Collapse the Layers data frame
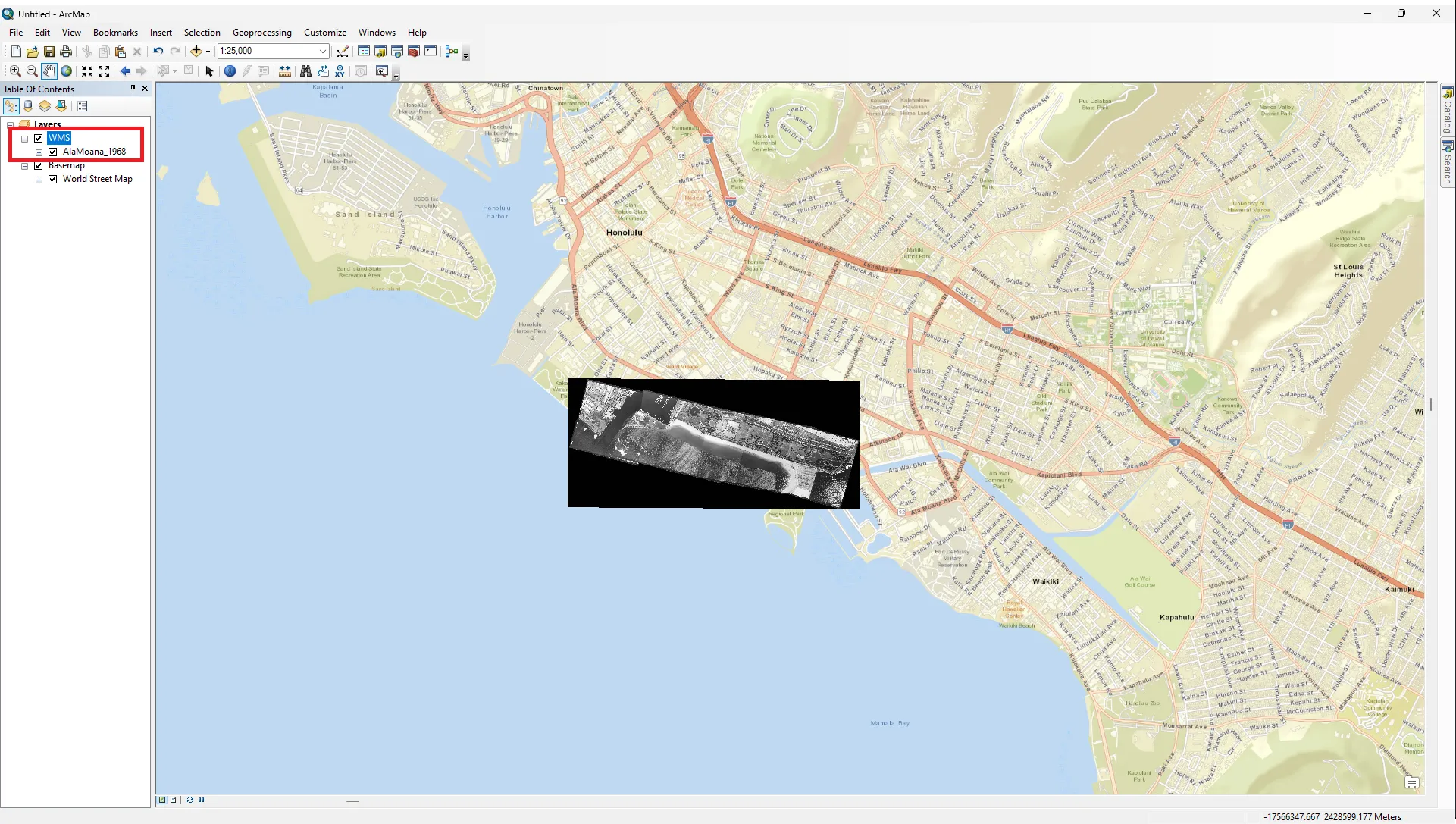The image size is (1456, 824). tap(10, 124)
